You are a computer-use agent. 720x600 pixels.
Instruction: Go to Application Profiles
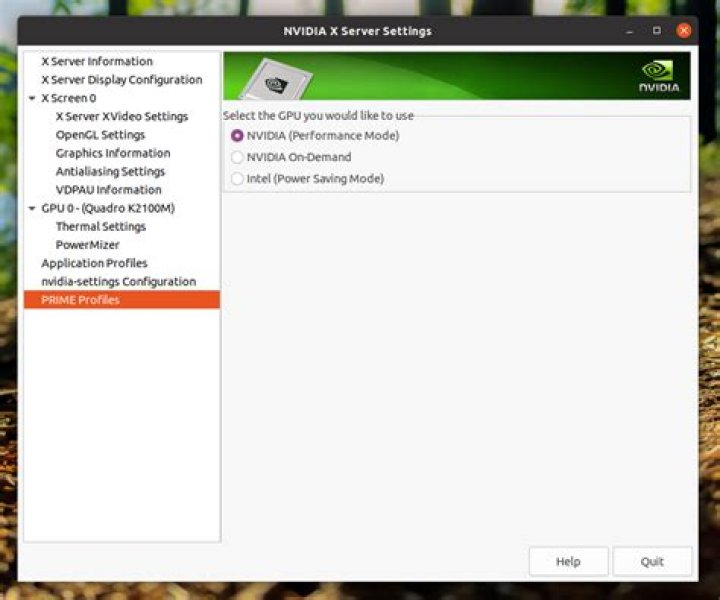pos(94,264)
